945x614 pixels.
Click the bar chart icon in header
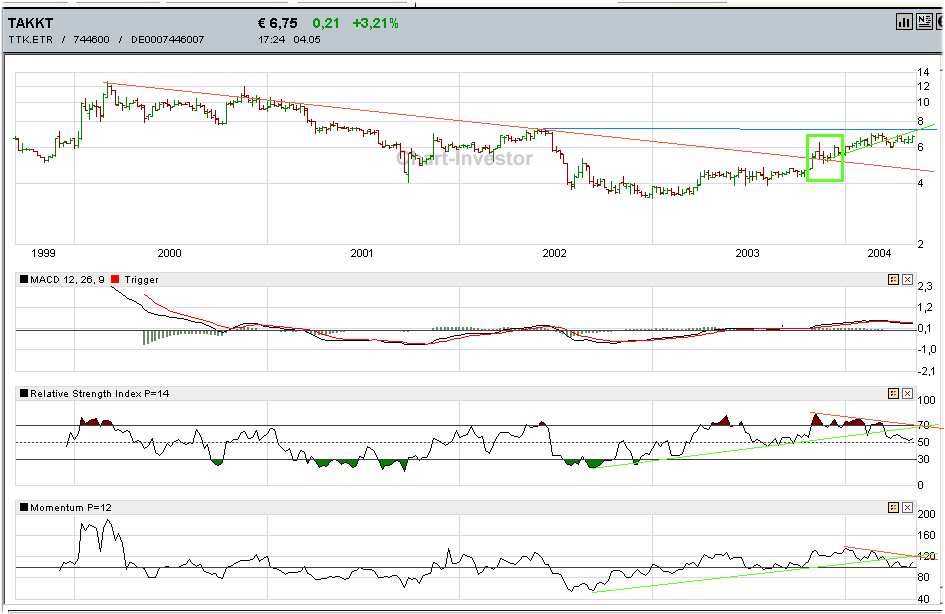click(904, 21)
